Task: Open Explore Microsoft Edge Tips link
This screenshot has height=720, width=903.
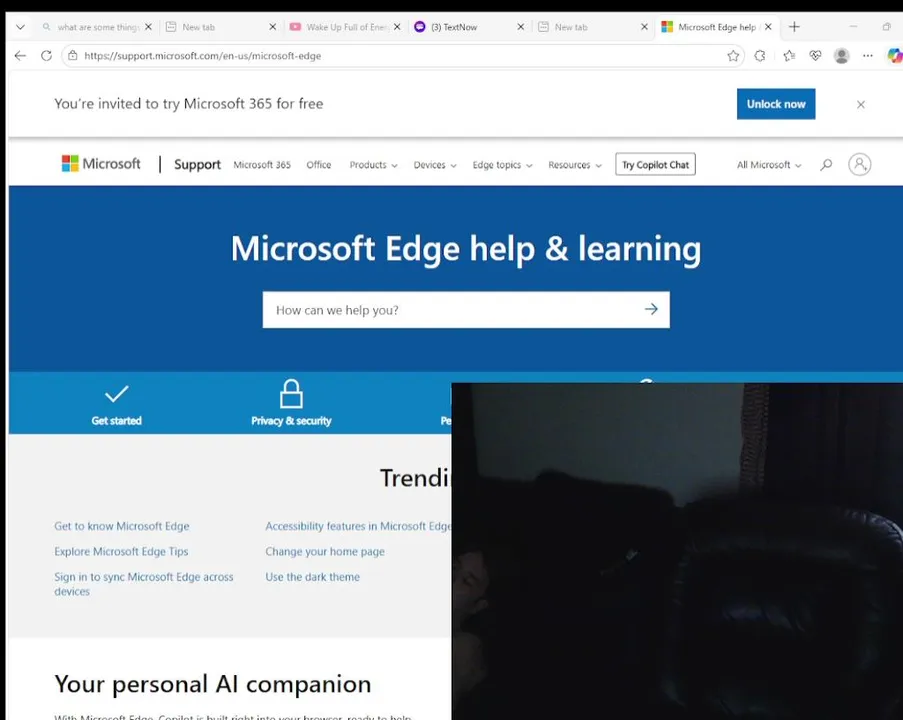Action: pos(121,551)
